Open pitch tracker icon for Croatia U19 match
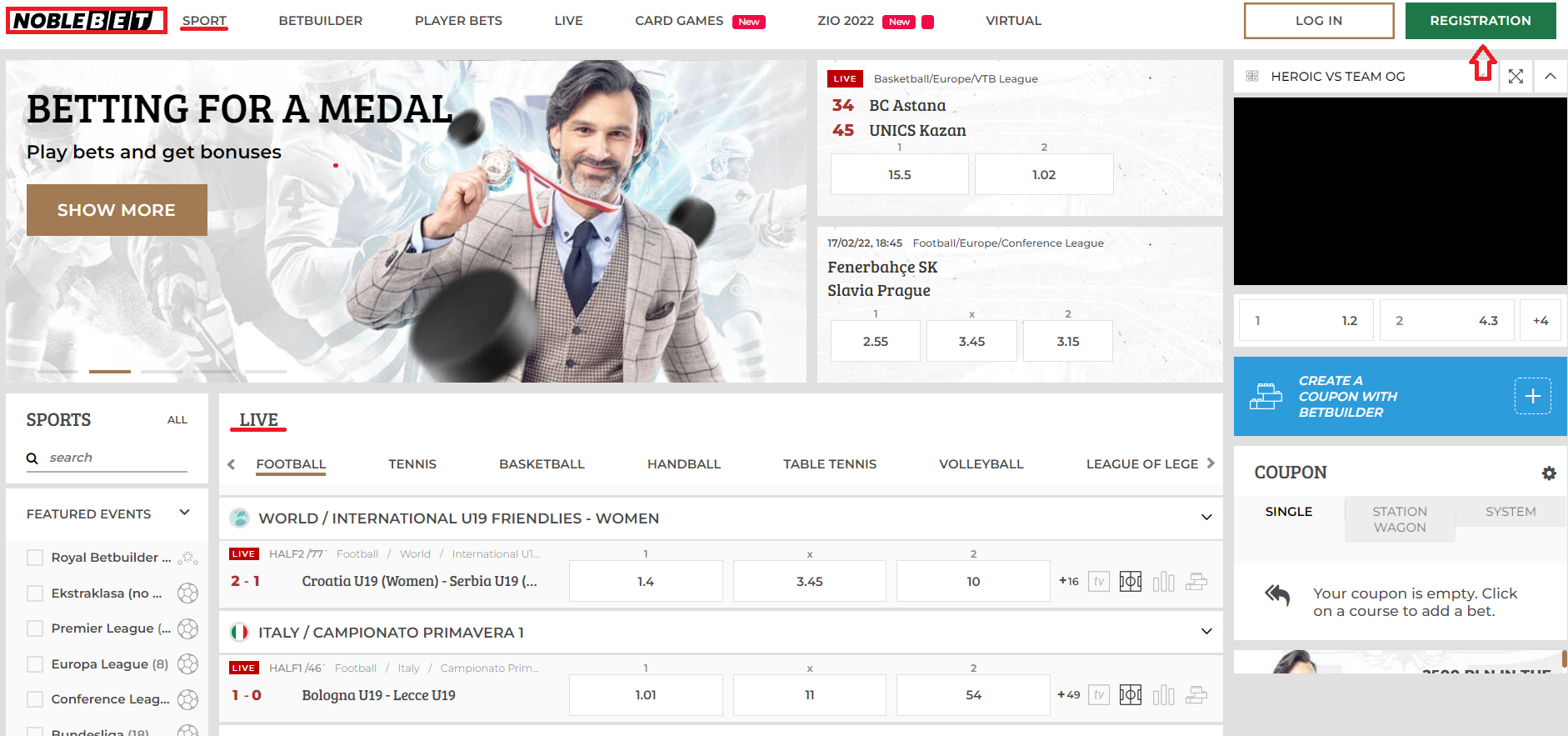Viewport: 1568px width, 736px height. (x=1131, y=581)
